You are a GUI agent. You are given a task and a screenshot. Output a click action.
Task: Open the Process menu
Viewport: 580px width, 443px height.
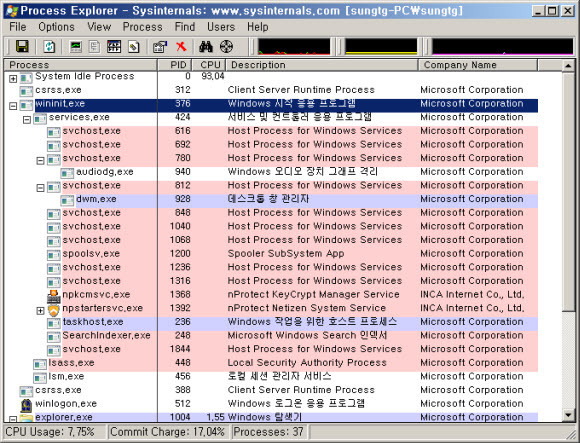tap(142, 27)
